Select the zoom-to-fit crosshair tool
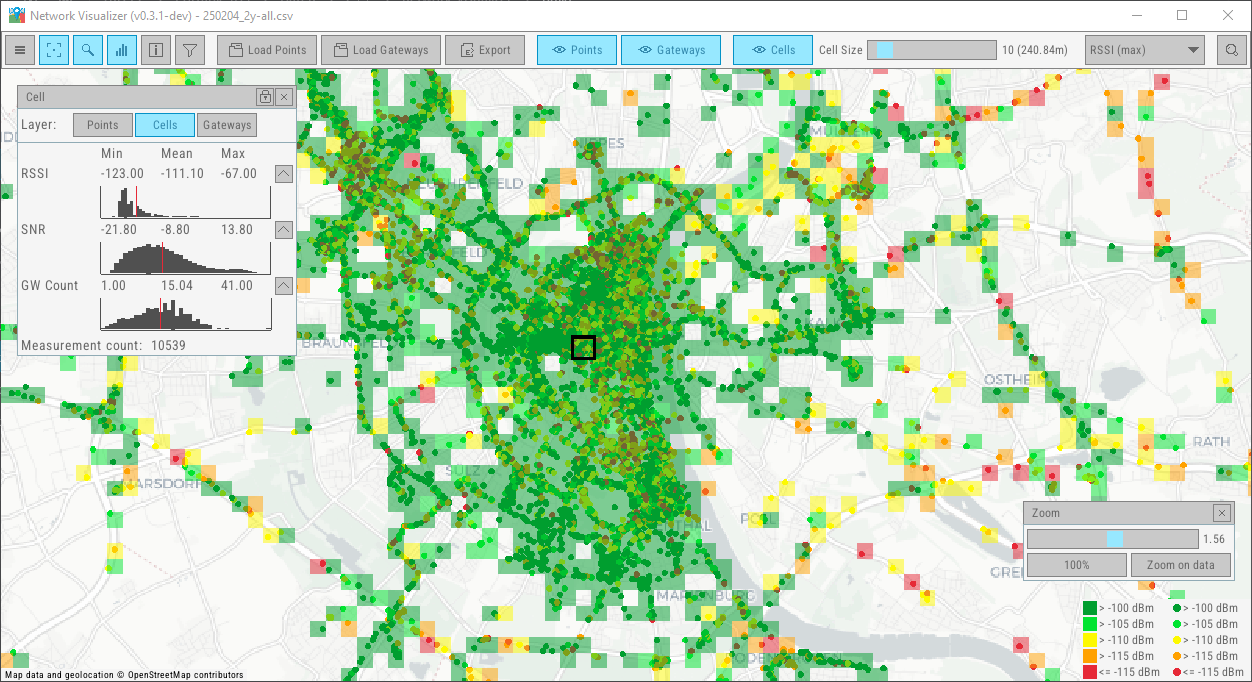The image size is (1252, 682). point(54,49)
